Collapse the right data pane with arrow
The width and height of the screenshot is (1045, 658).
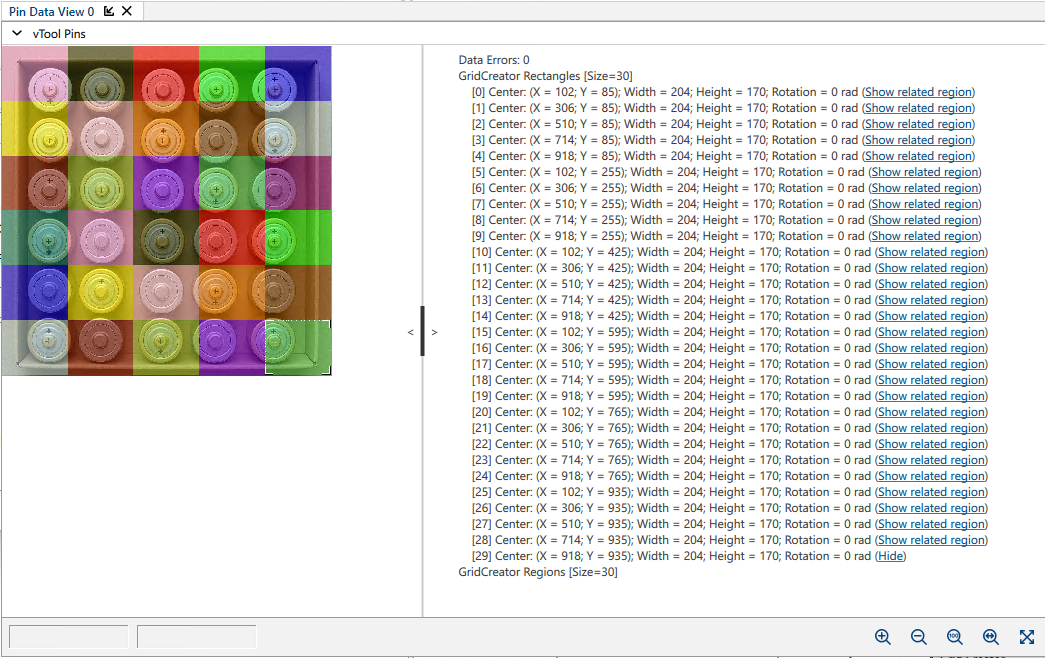pyautogui.click(x=434, y=332)
